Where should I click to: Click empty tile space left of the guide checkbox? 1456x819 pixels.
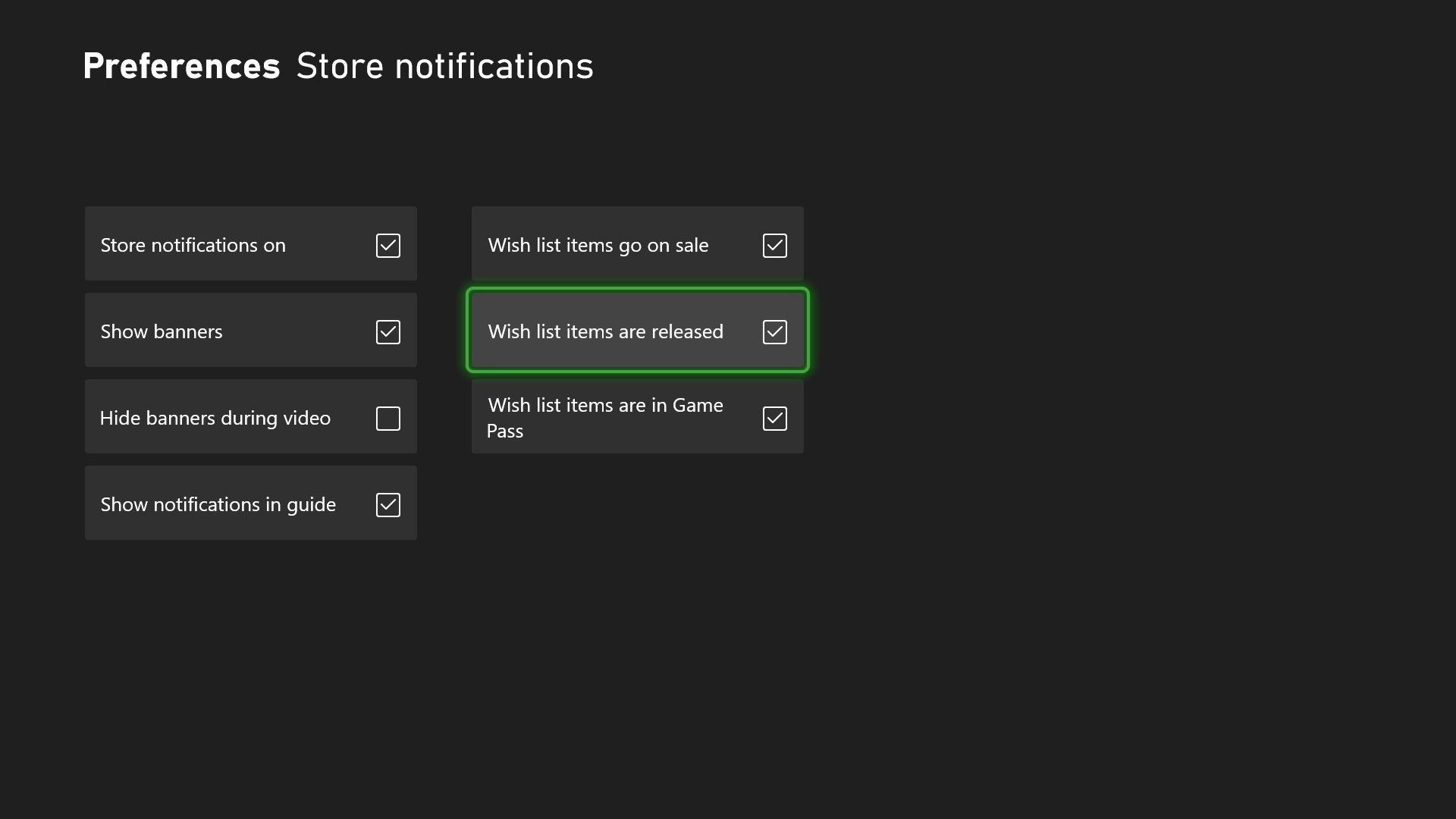point(356,504)
